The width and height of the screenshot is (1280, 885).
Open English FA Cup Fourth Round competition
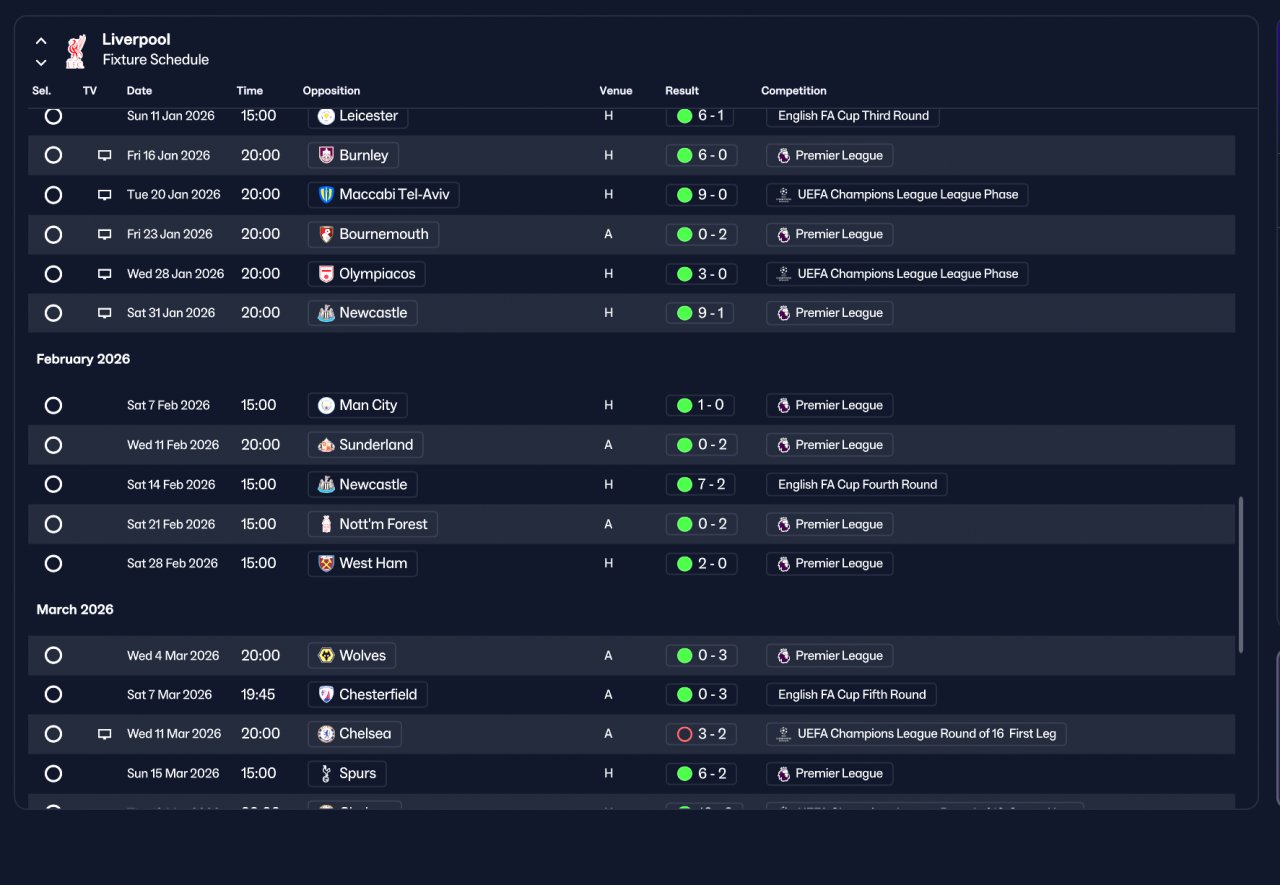tap(857, 485)
